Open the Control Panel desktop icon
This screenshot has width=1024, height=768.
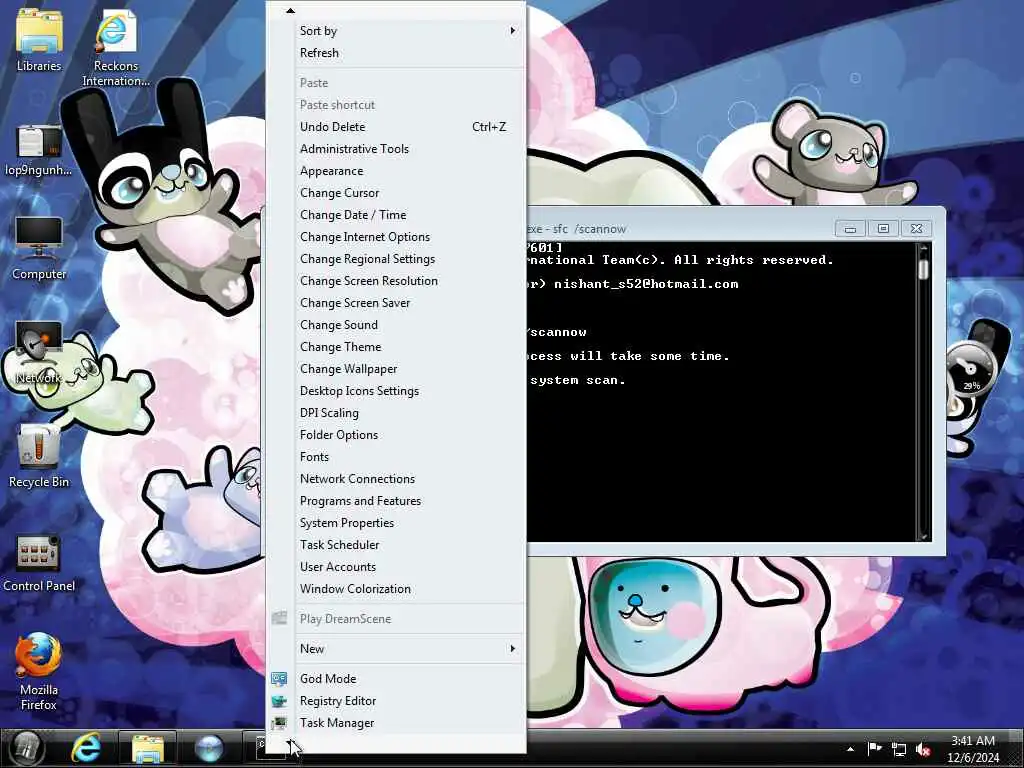[x=39, y=563]
